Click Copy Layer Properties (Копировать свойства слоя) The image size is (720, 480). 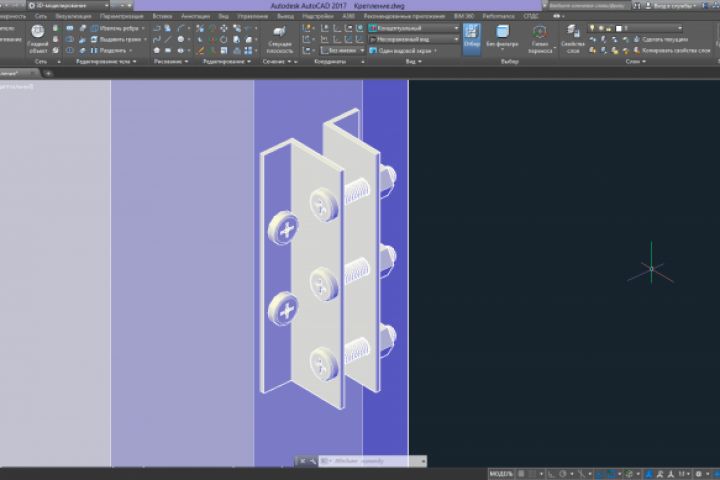[x=672, y=51]
